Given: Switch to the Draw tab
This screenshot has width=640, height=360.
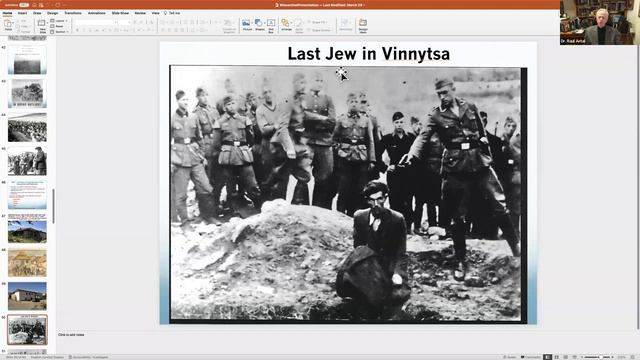Looking at the screenshot, I should click(37, 13).
